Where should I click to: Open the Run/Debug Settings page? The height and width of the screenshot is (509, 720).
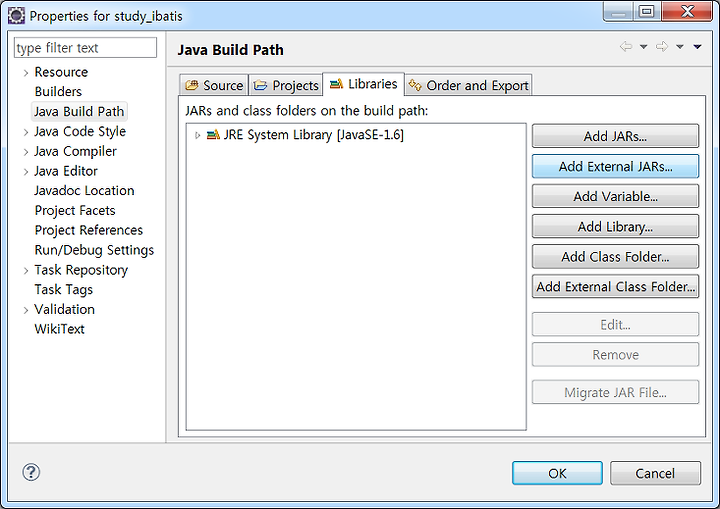(94, 250)
